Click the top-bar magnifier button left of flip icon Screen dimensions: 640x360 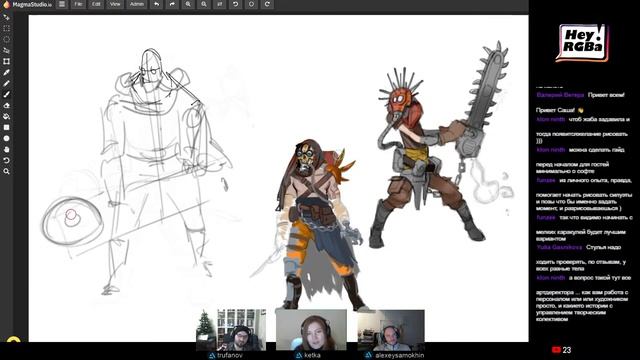click(x=204, y=4)
